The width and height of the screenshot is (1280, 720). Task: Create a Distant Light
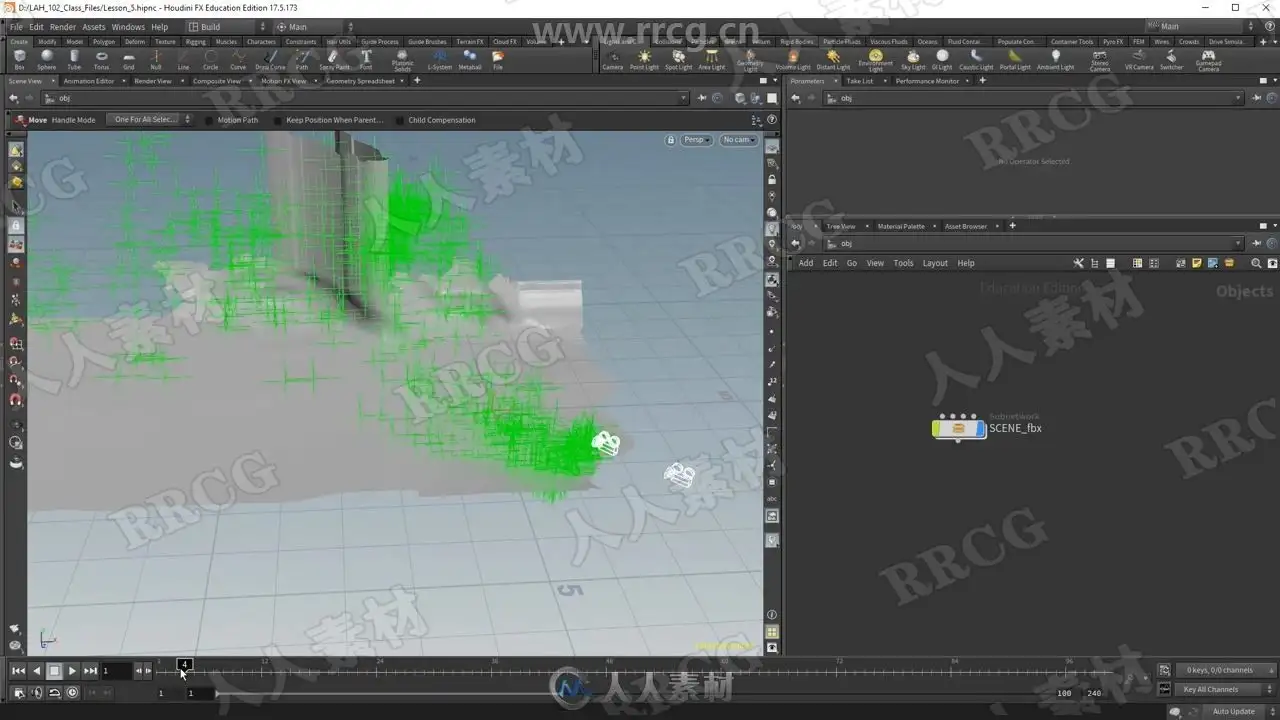coord(833,60)
